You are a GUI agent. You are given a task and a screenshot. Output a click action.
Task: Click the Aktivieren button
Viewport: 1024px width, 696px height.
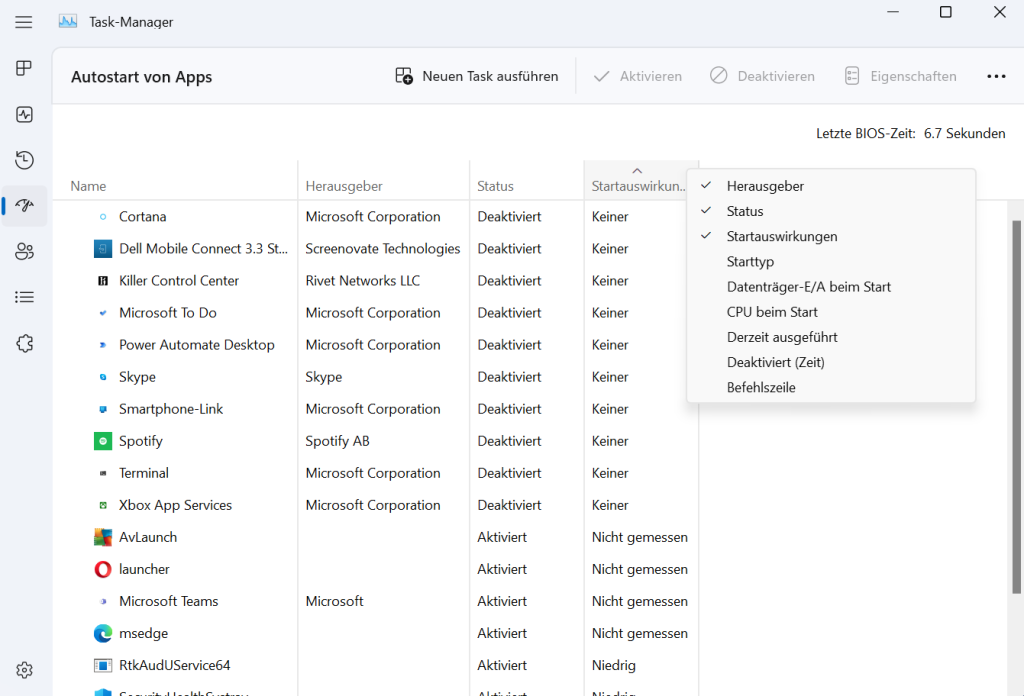(x=637, y=76)
